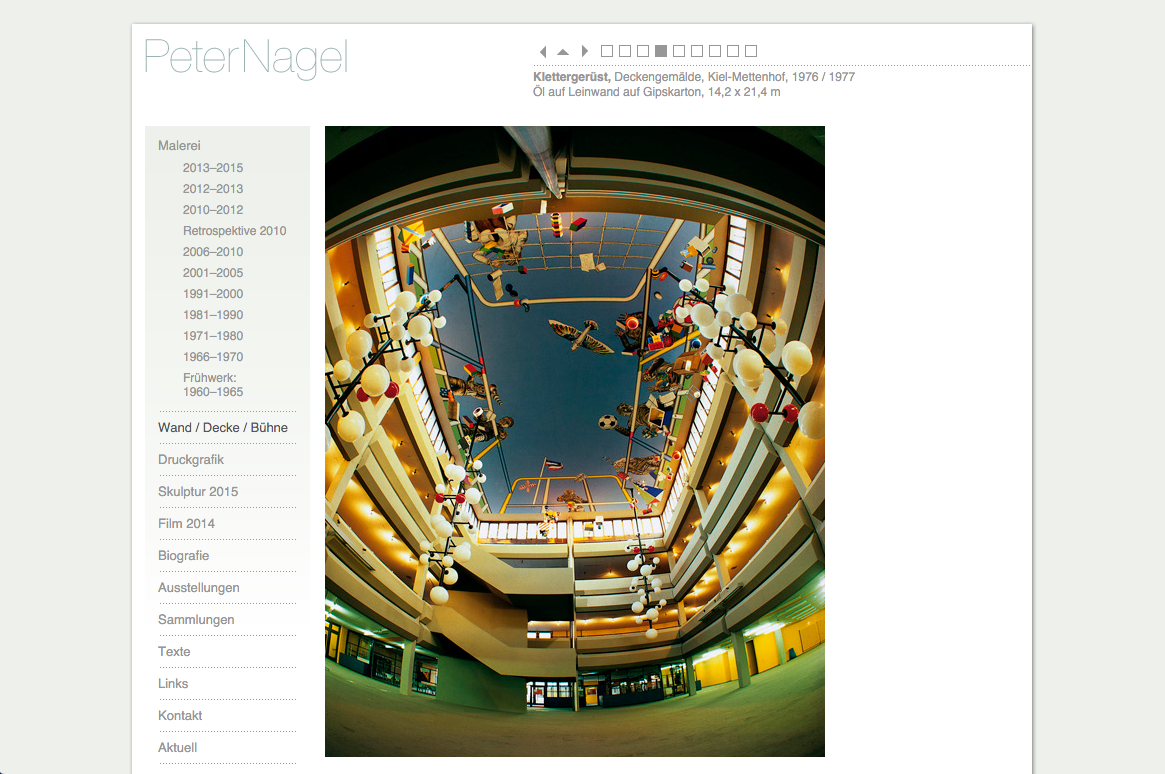Open paintings from 1991–2000
Image resolution: width=1165 pixels, height=774 pixels.
pyautogui.click(x=213, y=293)
